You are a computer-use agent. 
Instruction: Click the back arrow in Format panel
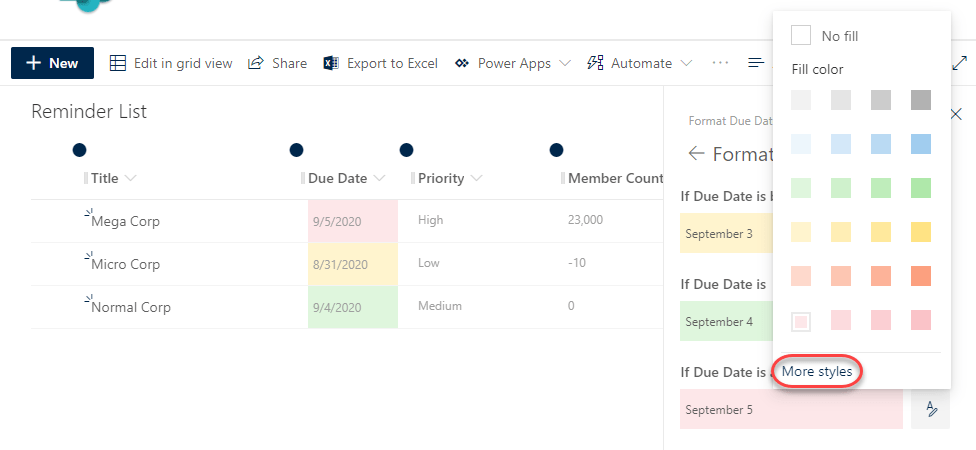tap(696, 154)
